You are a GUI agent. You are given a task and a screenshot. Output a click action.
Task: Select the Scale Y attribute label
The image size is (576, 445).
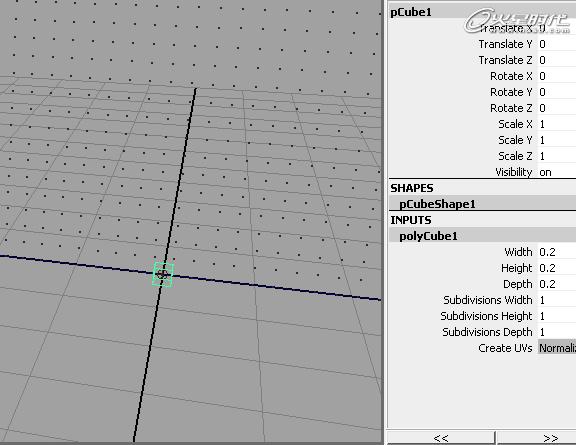[515, 140]
